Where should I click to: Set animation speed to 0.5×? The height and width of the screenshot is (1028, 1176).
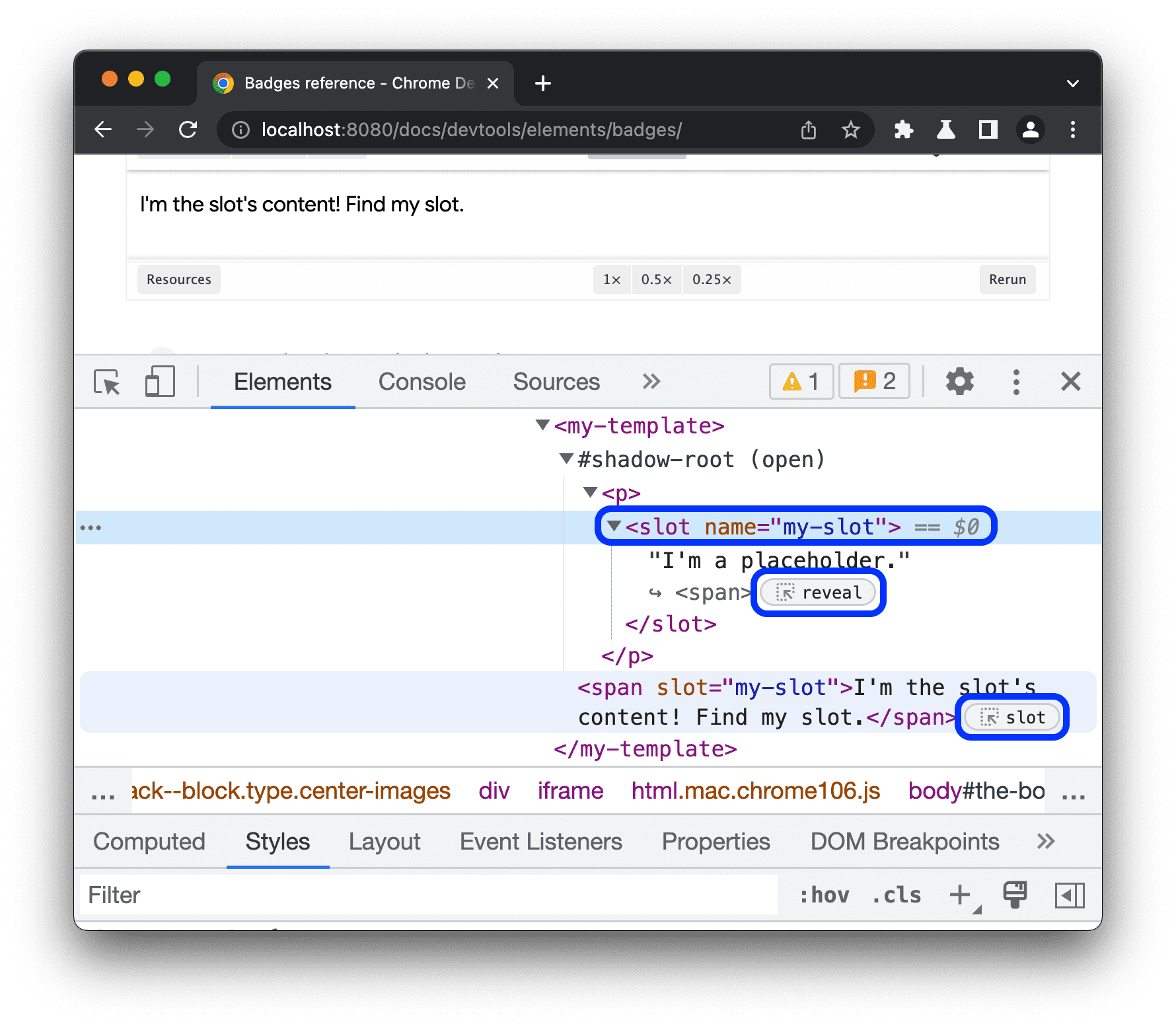(656, 279)
